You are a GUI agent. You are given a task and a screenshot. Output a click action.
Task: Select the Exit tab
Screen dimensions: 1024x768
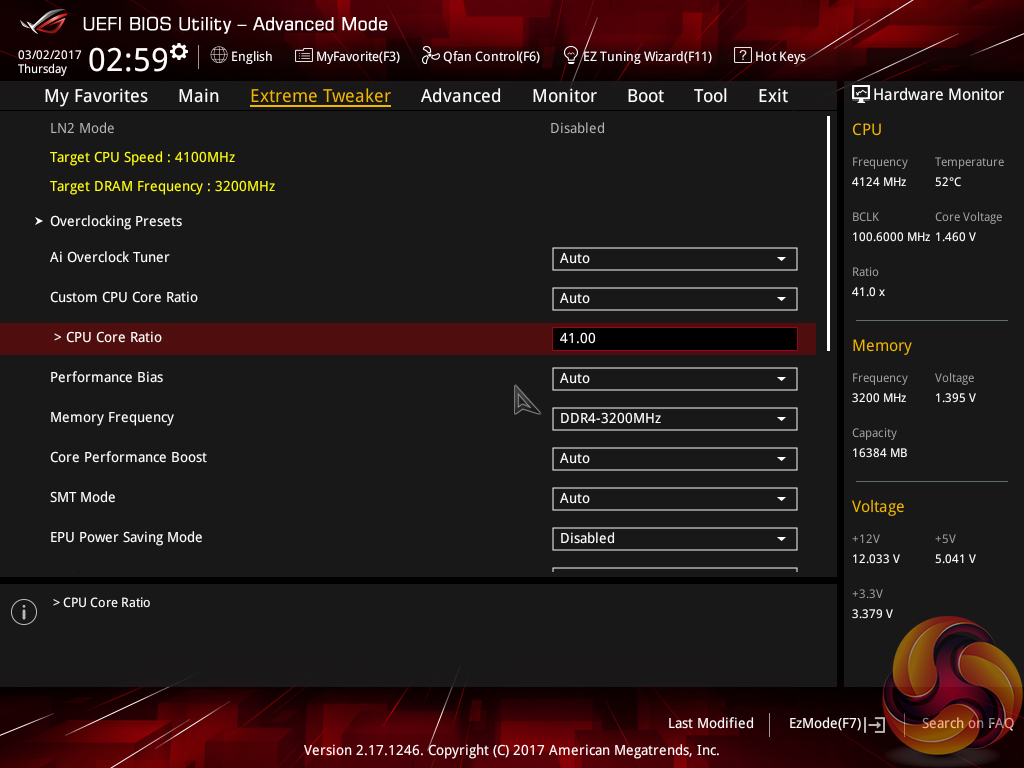coord(773,96)
